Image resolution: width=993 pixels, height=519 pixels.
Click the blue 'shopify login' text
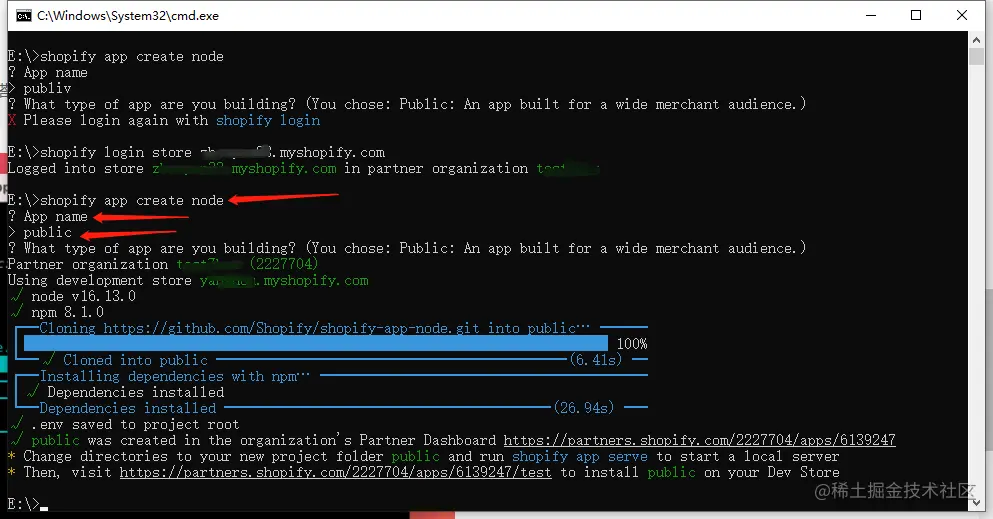pos(268,120)
